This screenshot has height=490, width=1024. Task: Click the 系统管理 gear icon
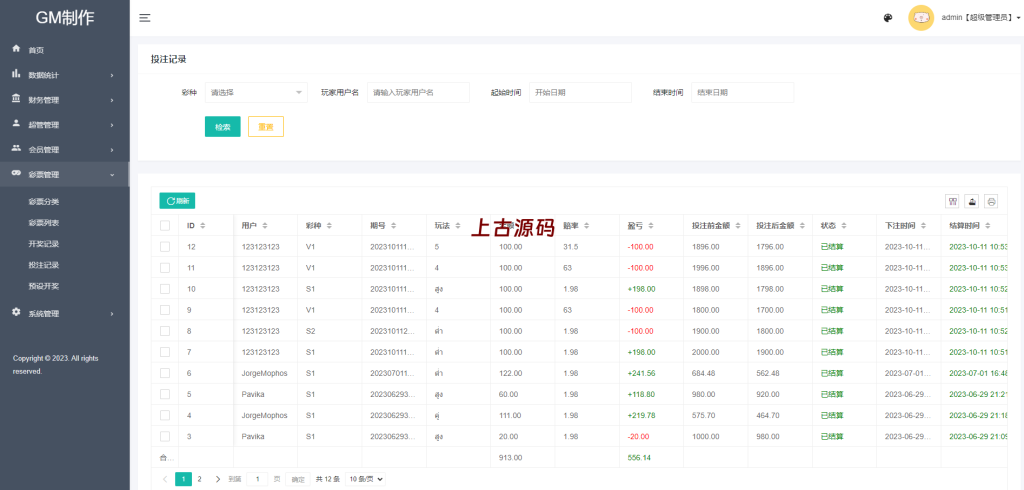click(x=16, y=312)
